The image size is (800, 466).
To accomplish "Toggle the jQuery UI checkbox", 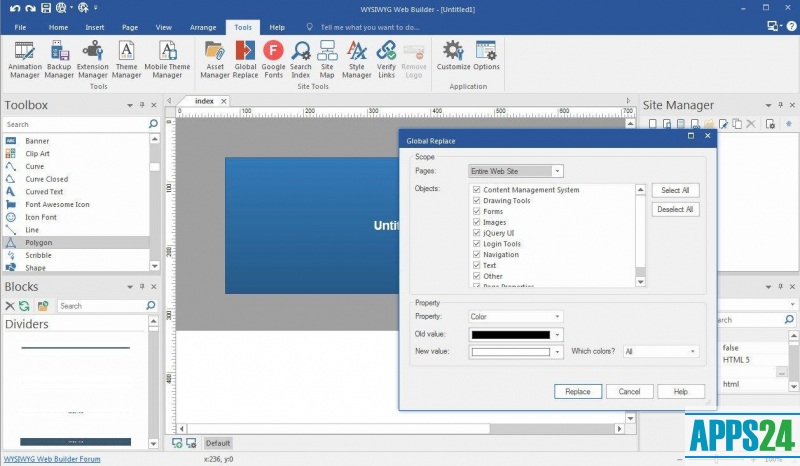I will point(476,233).
